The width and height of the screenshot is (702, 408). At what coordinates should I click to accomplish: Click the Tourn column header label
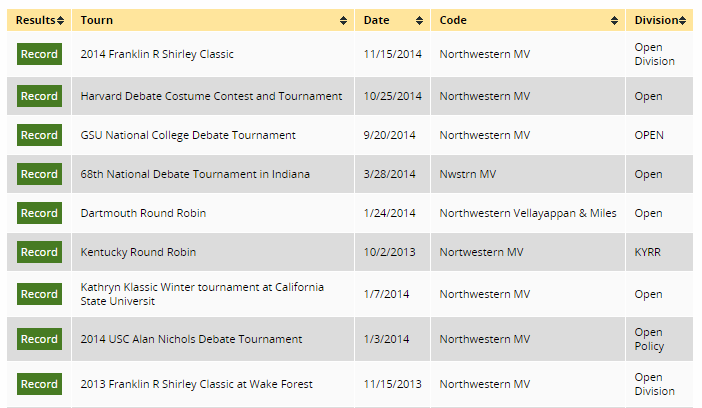coord(97,20)
